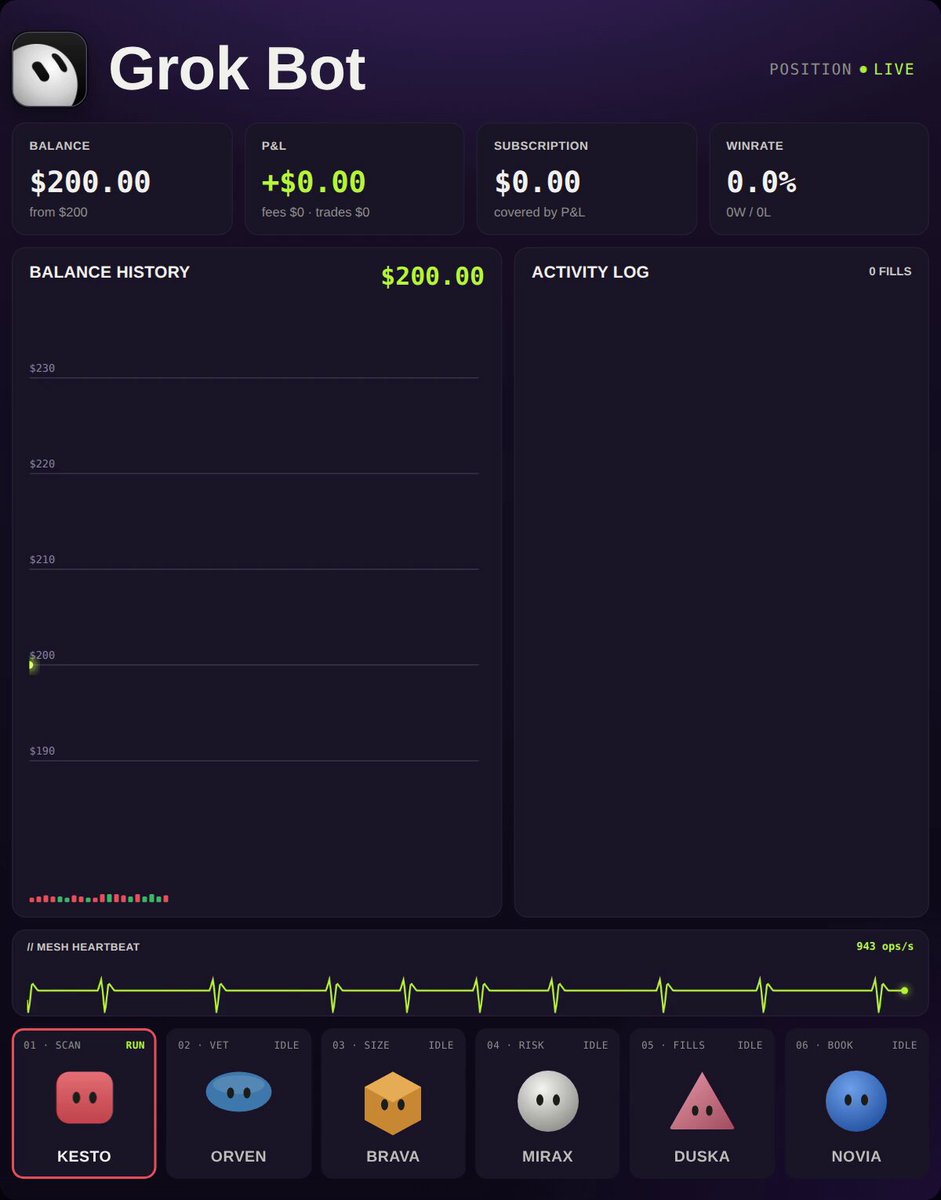Click the $200.00 value in Balance card
Viewport: 941px width, 1200px height.
pos(90,182)
